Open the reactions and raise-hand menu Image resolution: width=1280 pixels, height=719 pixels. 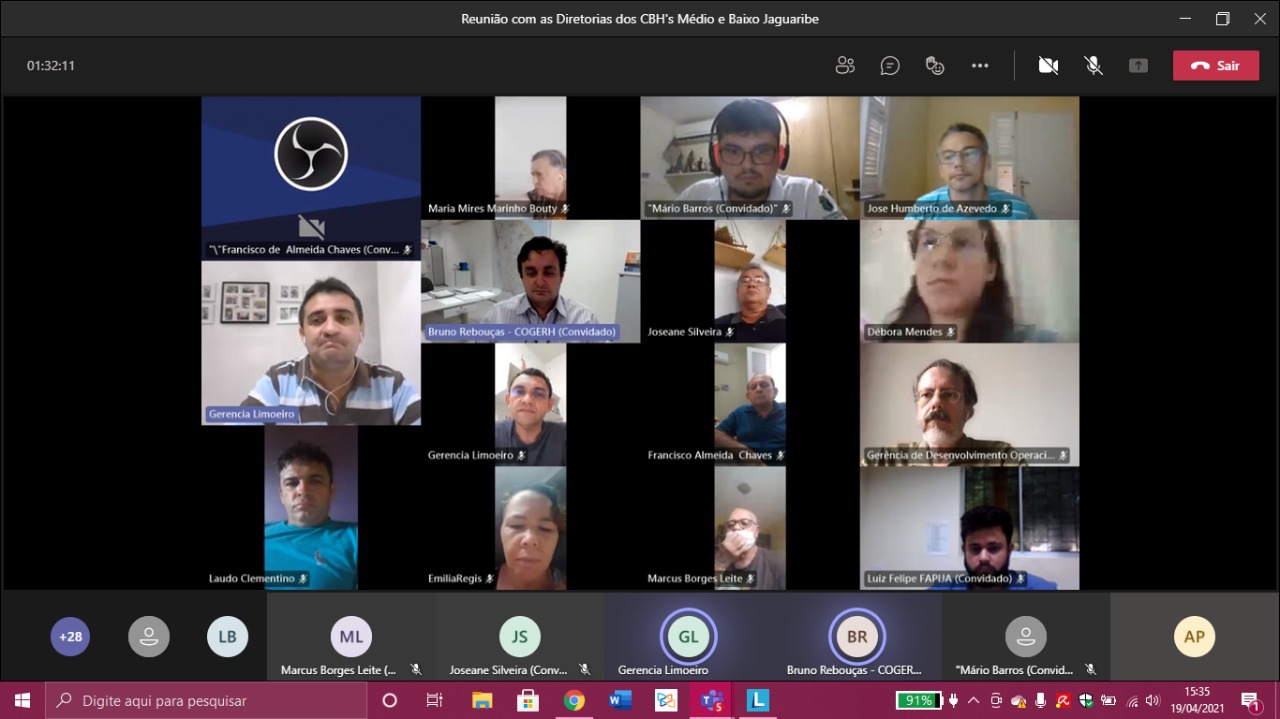935,66
